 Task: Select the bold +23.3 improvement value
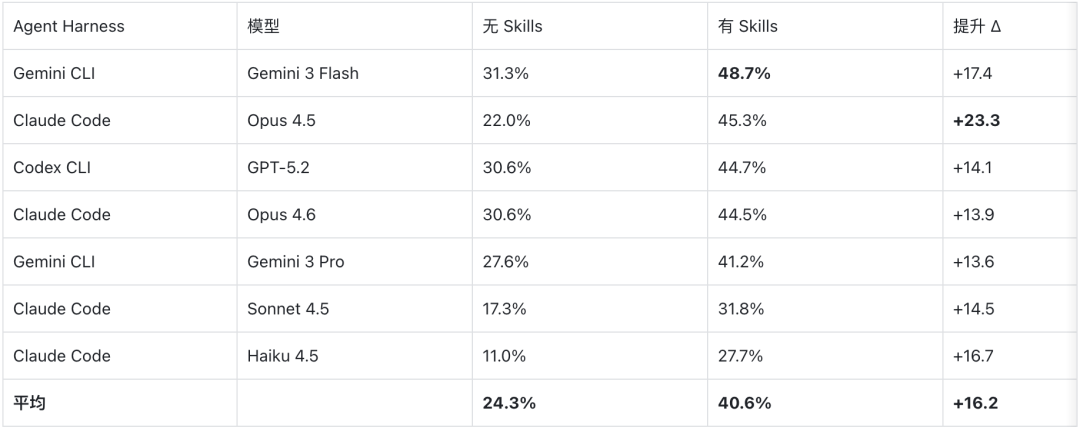[976, 120]
